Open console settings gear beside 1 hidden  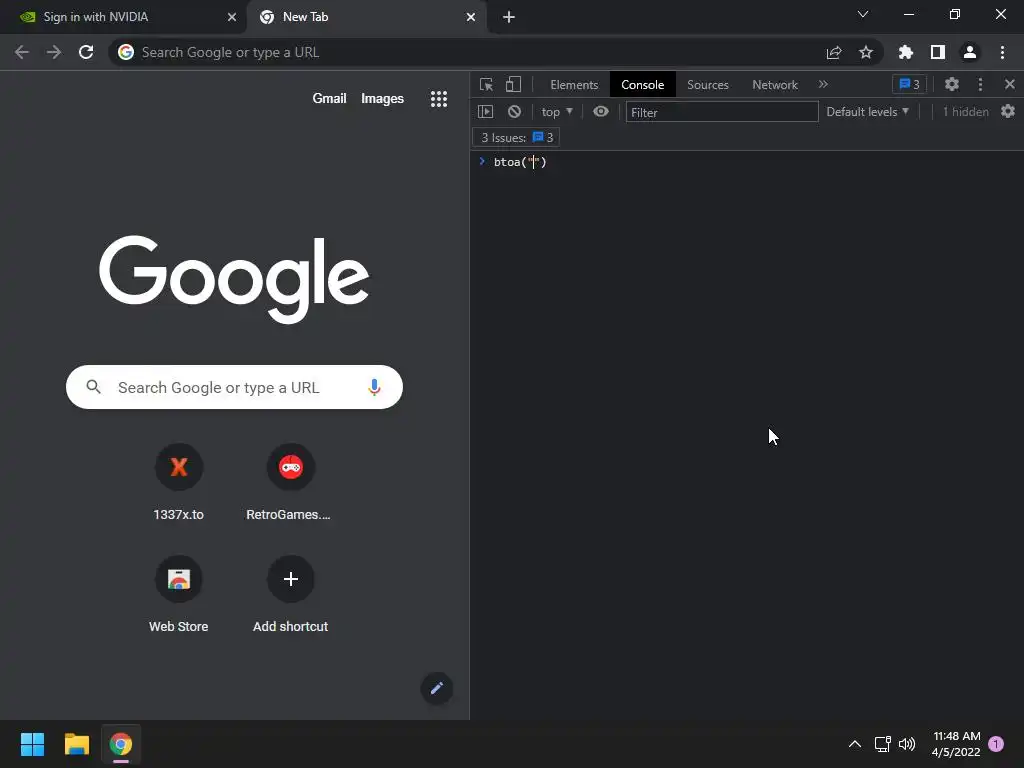(x=1008, y=112)
